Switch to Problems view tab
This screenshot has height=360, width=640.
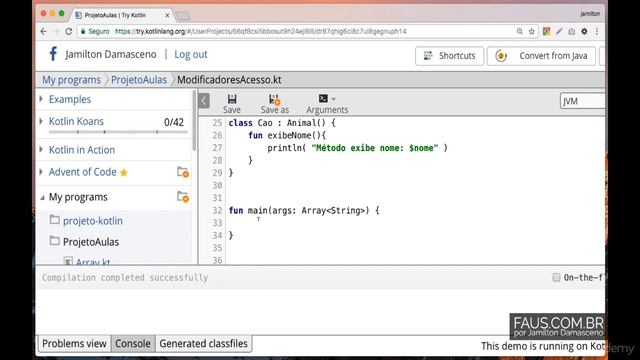pos(74,344)
